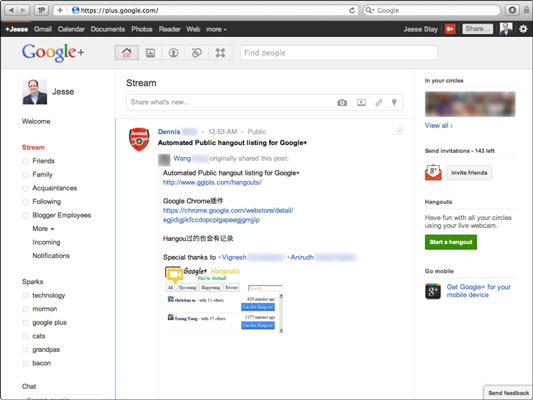
Task: Click the browser forward arrow
Action: [x=23, y=10]
